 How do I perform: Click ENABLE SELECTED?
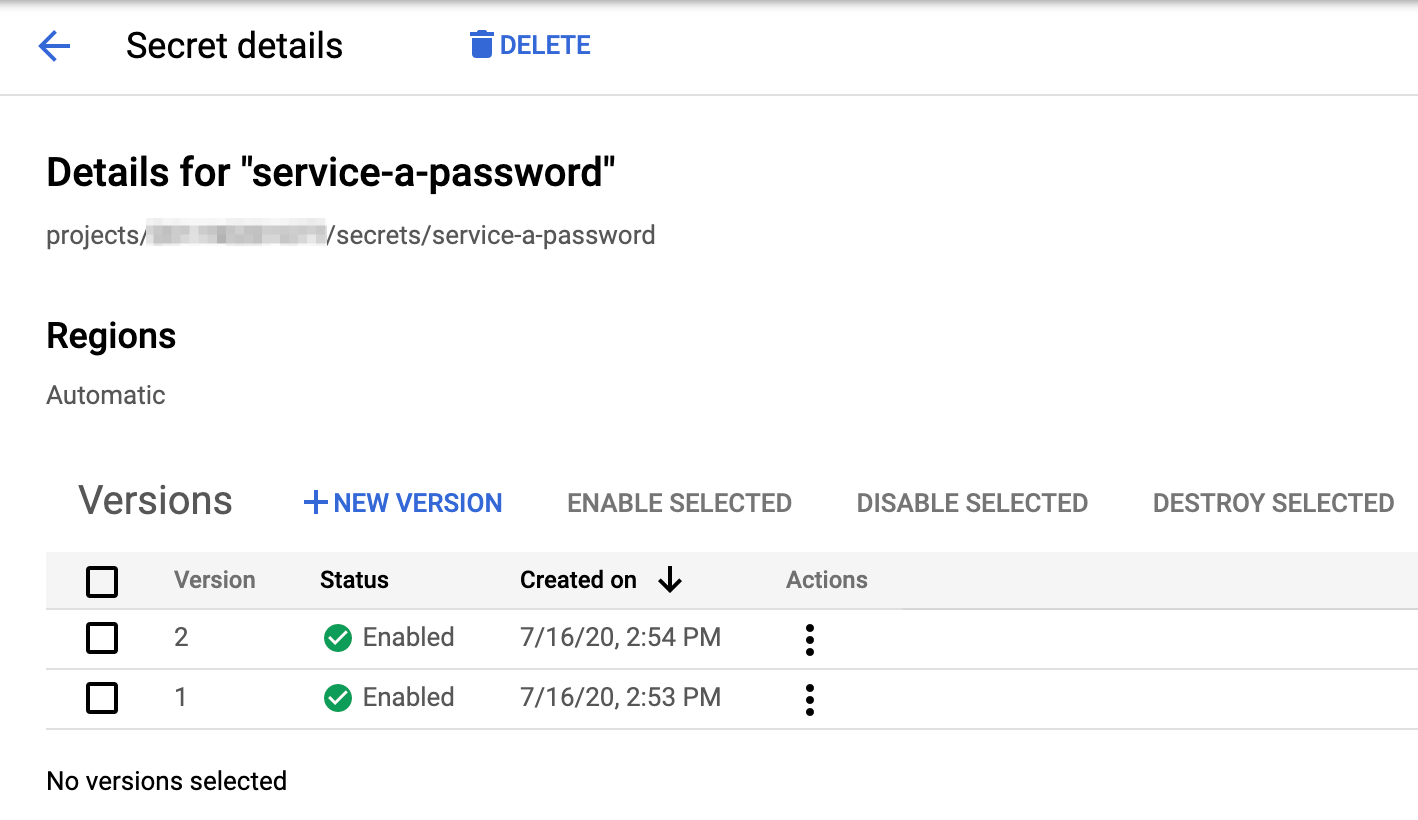pos(679,503)
